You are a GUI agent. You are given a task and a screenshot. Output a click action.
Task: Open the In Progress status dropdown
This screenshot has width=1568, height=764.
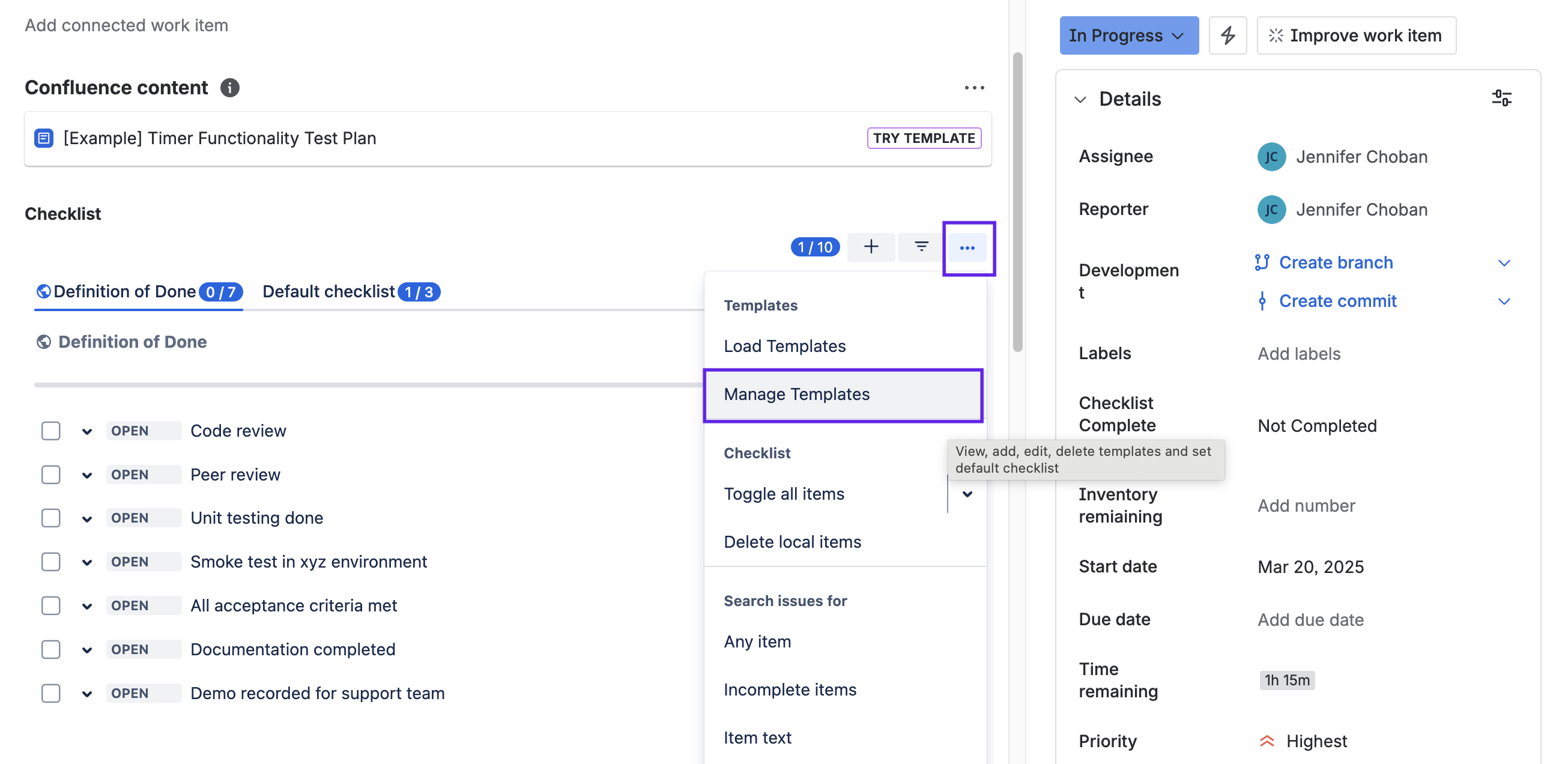coord(1128,35)
